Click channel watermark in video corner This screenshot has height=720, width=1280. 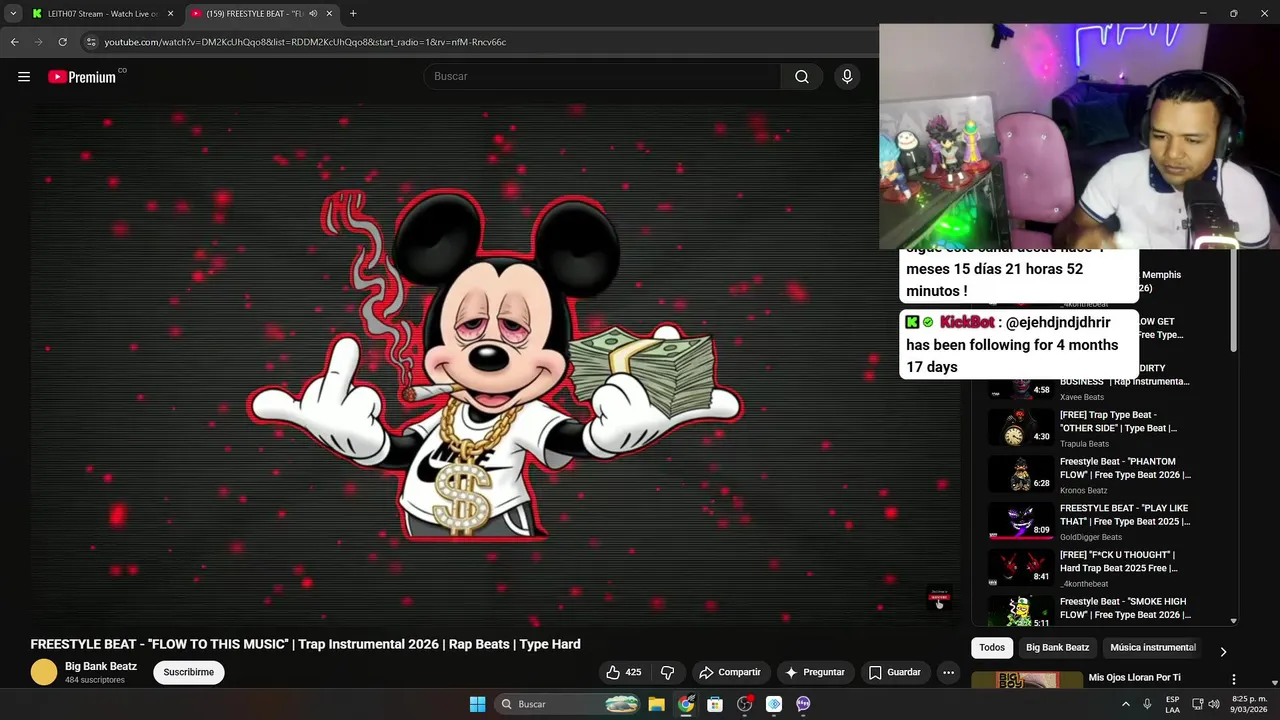click(939, 597)
